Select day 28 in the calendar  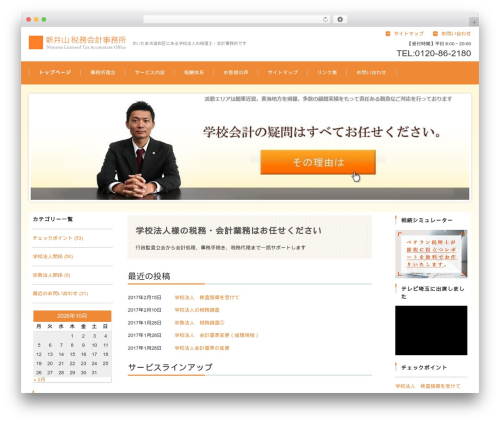tap(61, 373)
